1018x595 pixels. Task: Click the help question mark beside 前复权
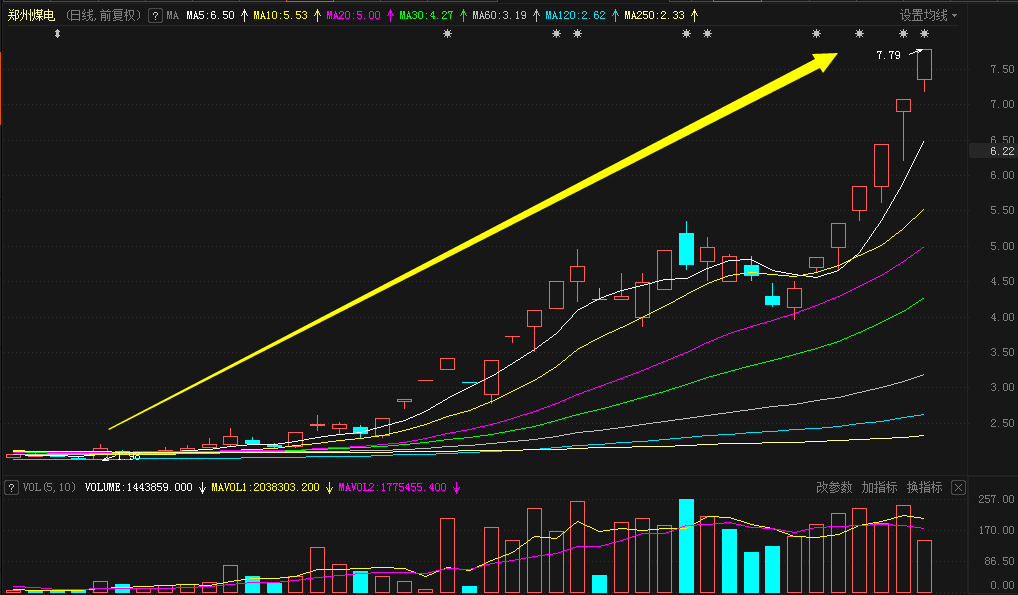click(155, 16)
